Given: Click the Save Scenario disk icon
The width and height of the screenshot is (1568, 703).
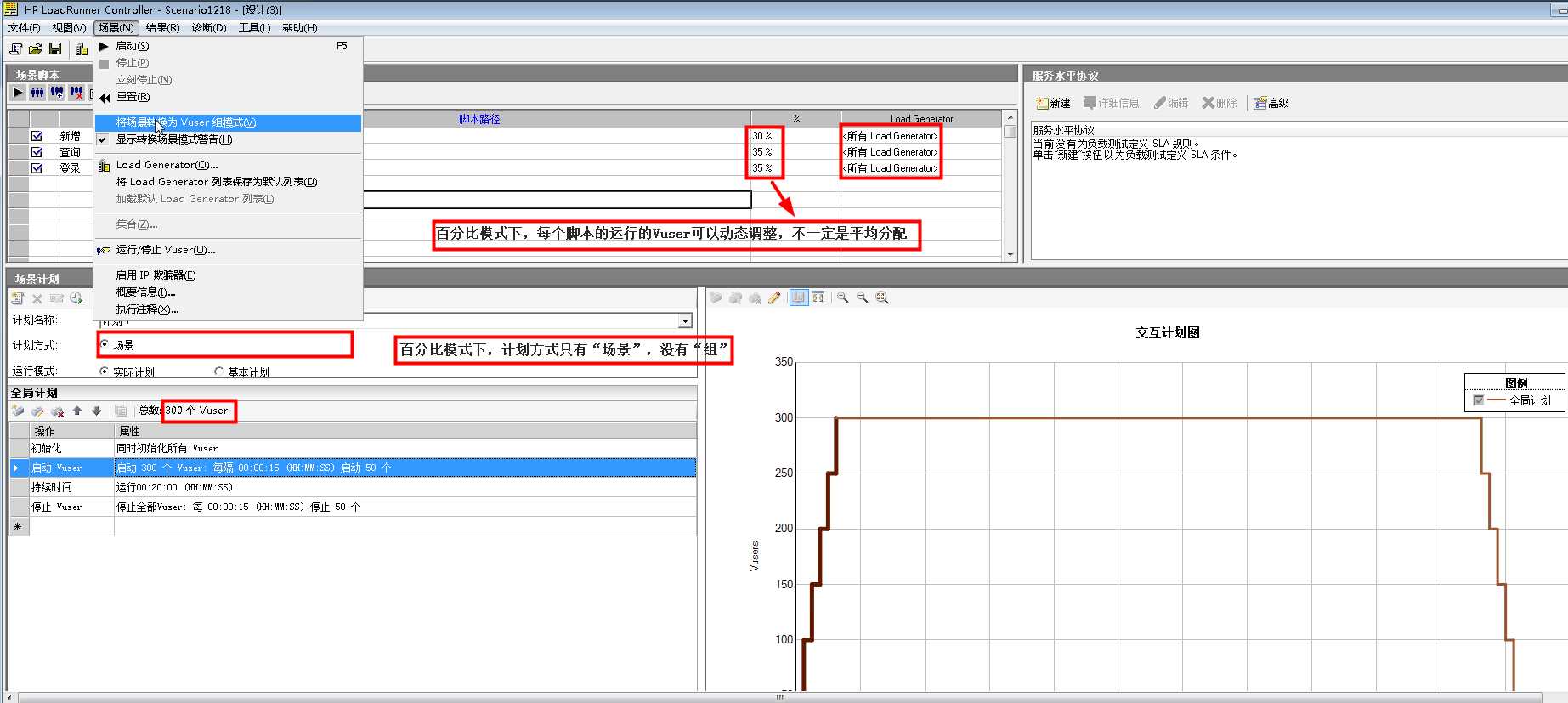Looking at the screenshot, I should [x=55, y=49].
